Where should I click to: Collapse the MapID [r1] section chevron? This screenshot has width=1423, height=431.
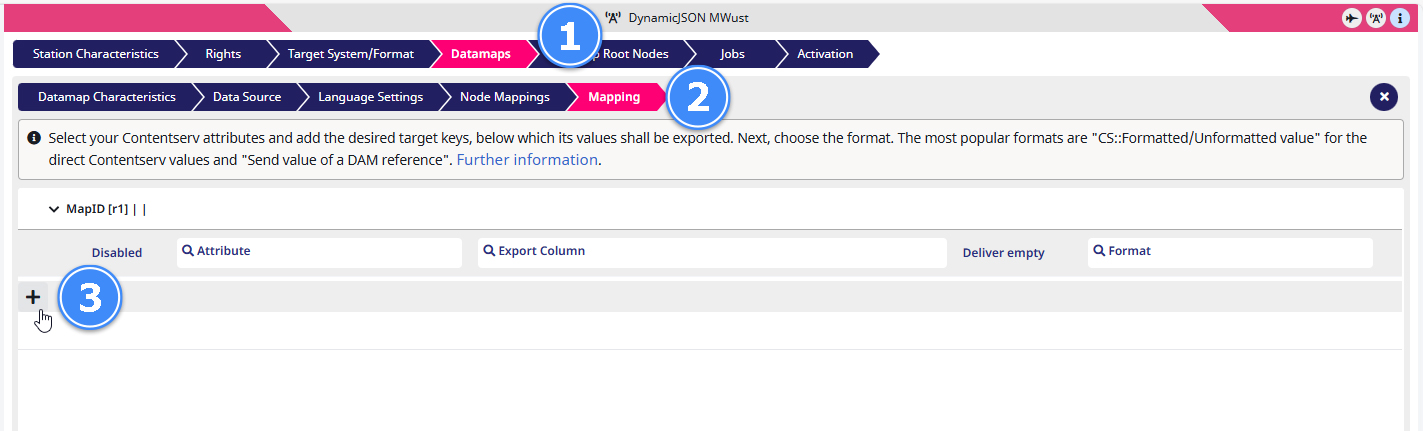coord(54,210)
